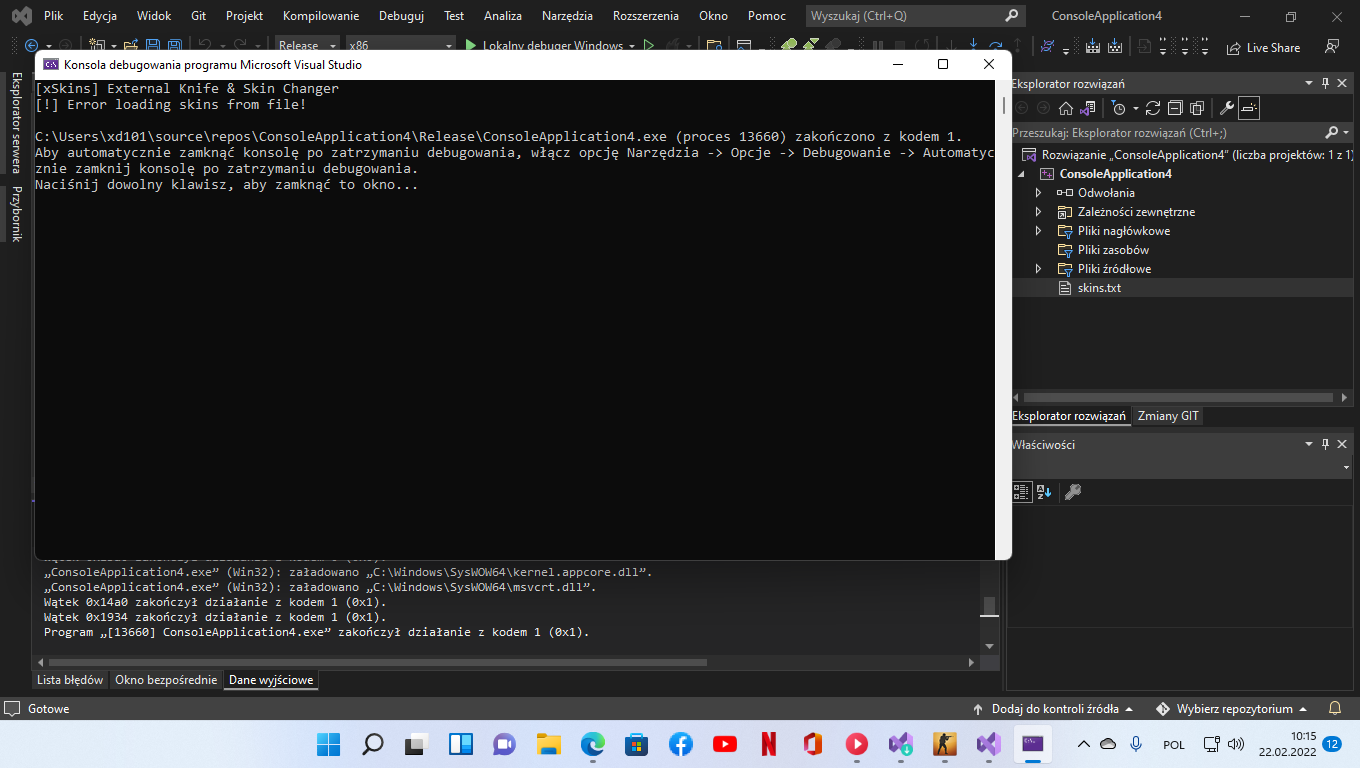Pin the Eksplorator rozwiązań panel
1360x768 pixels.
1326,84
